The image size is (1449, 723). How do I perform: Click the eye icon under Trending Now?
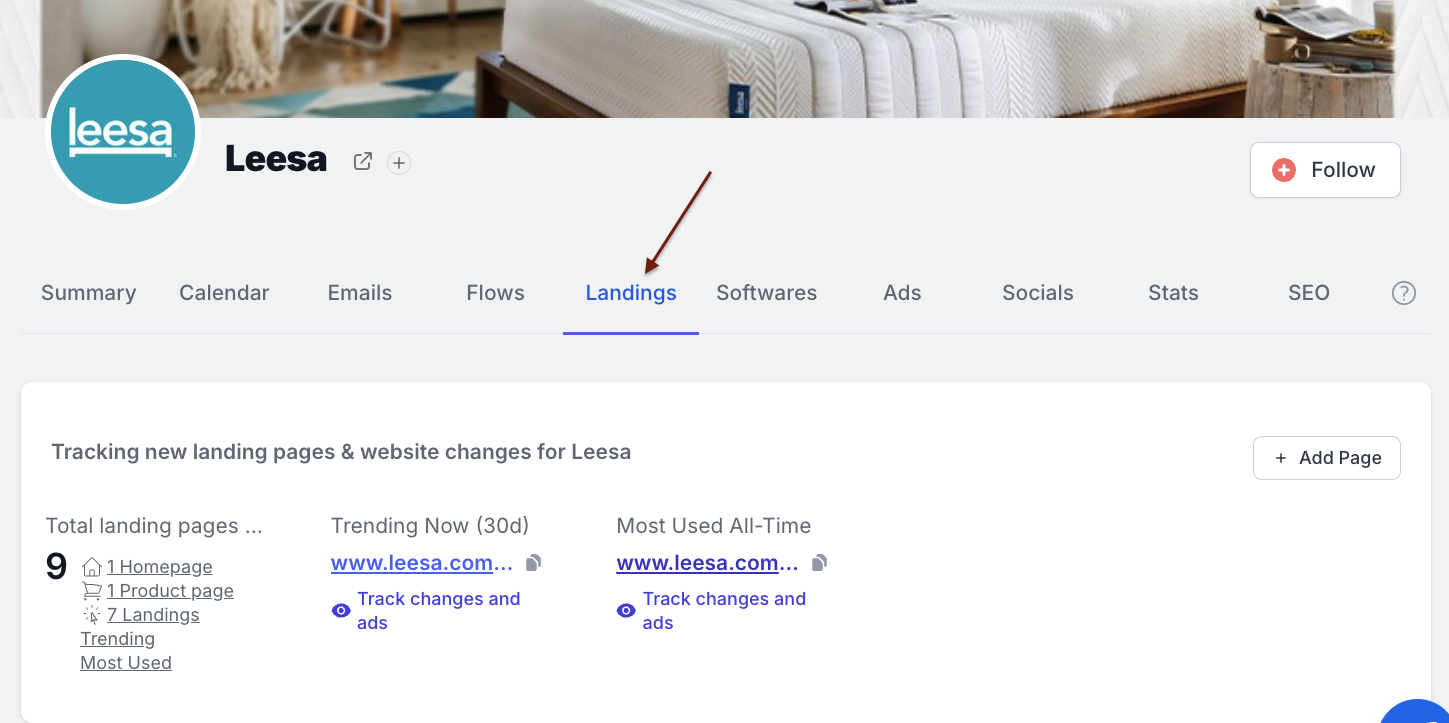click(341, 610)
